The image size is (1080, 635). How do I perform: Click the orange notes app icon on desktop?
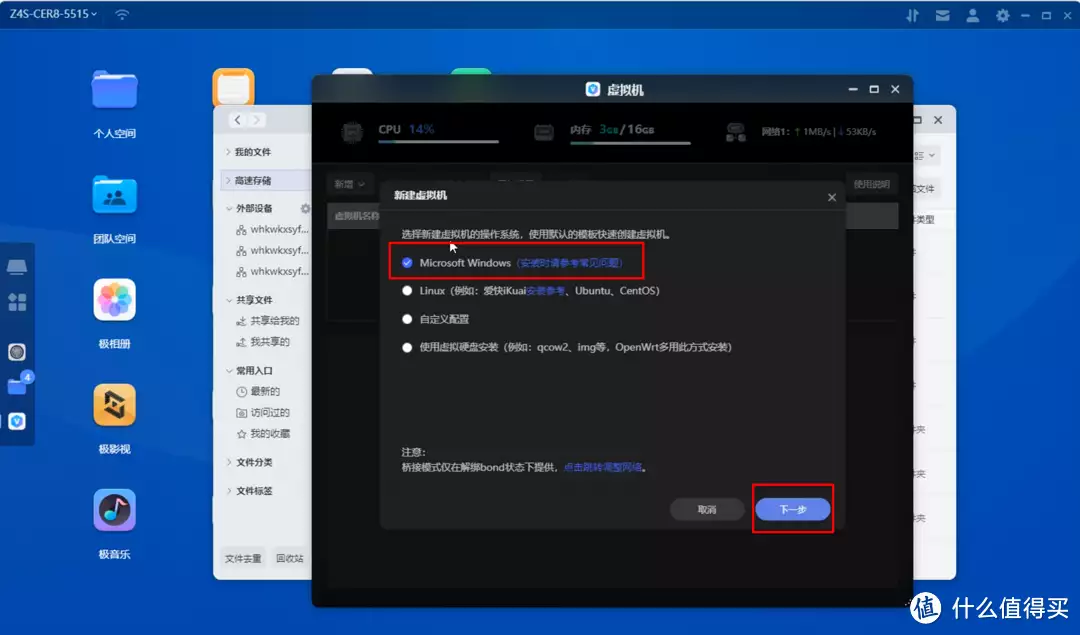(233, 87)
